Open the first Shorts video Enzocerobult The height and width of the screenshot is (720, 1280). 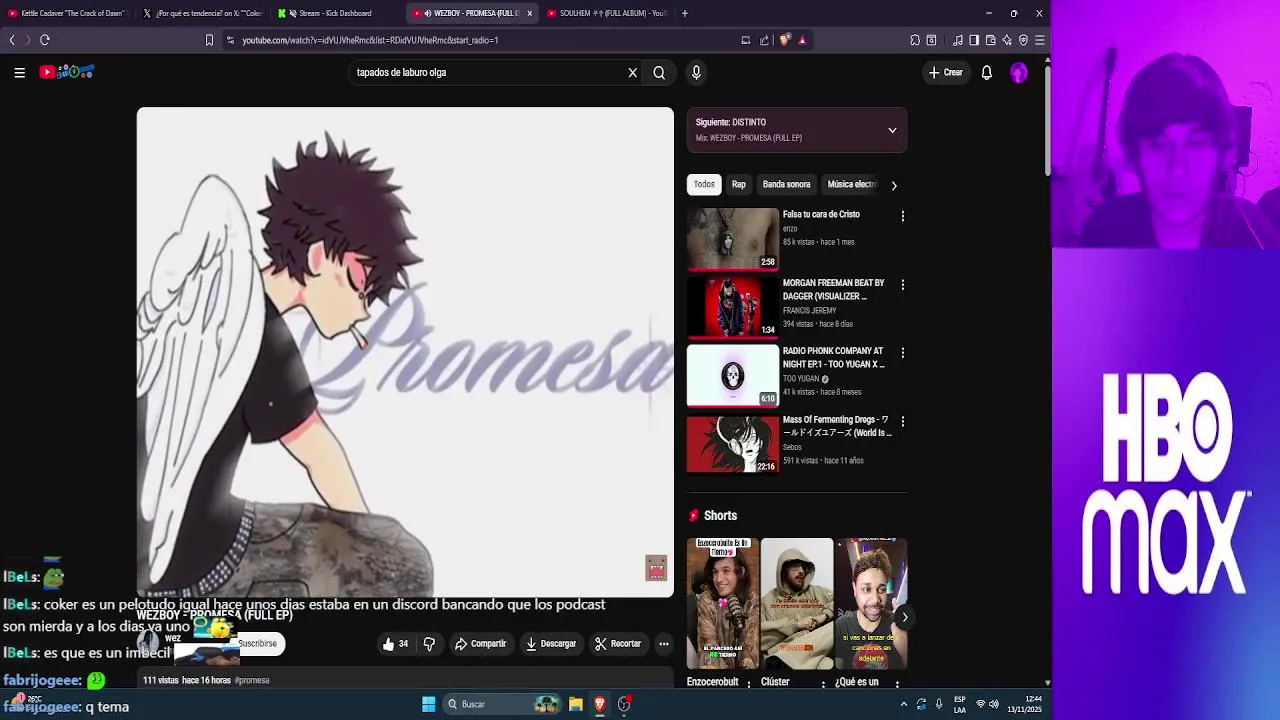pos(722,603)
